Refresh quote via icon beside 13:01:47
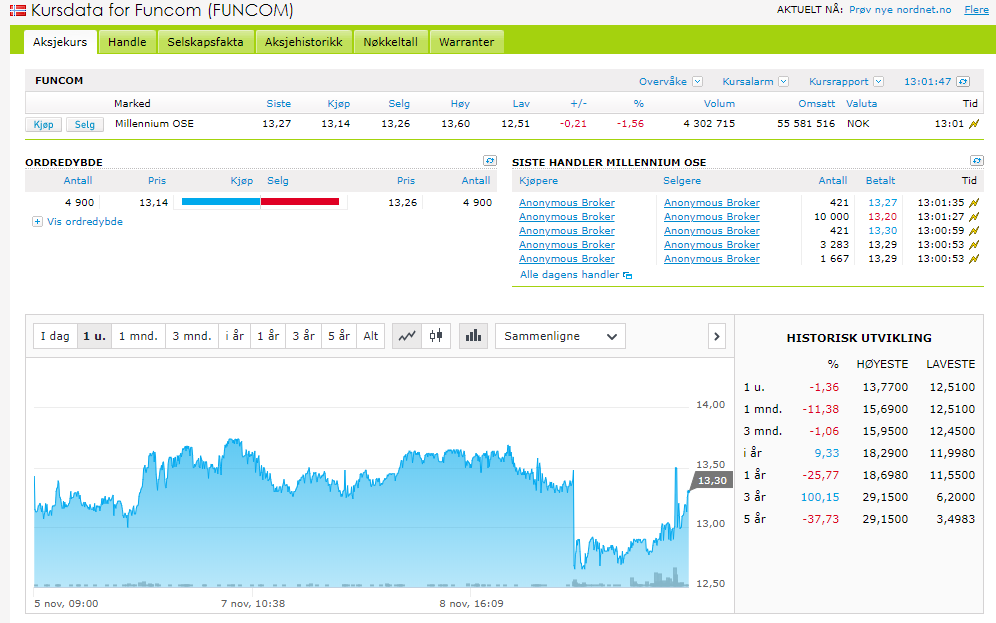The height and width of the screenshot is (623, 996). pyautogui.click(x=963, y=81)
